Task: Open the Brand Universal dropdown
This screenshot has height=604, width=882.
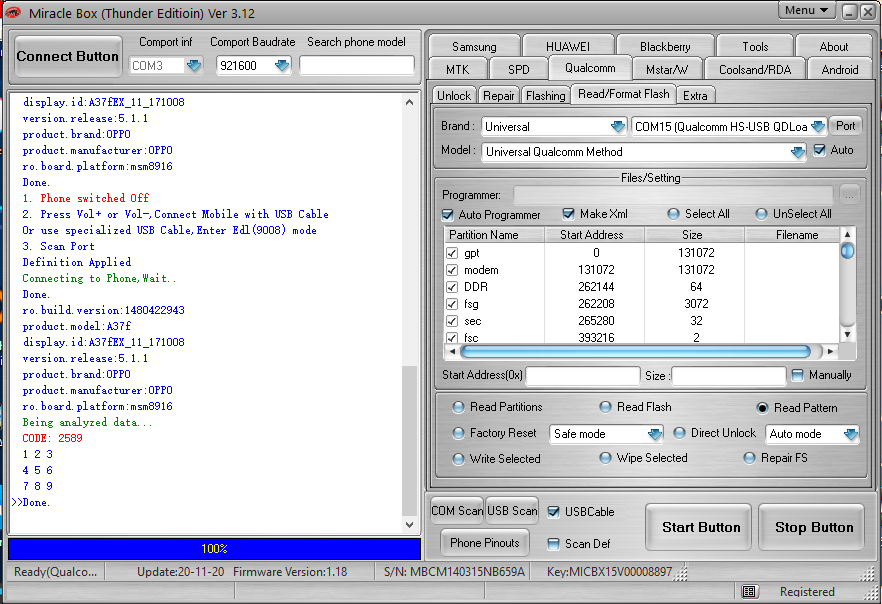Action: pyautogui.click(x=618, y=127)
